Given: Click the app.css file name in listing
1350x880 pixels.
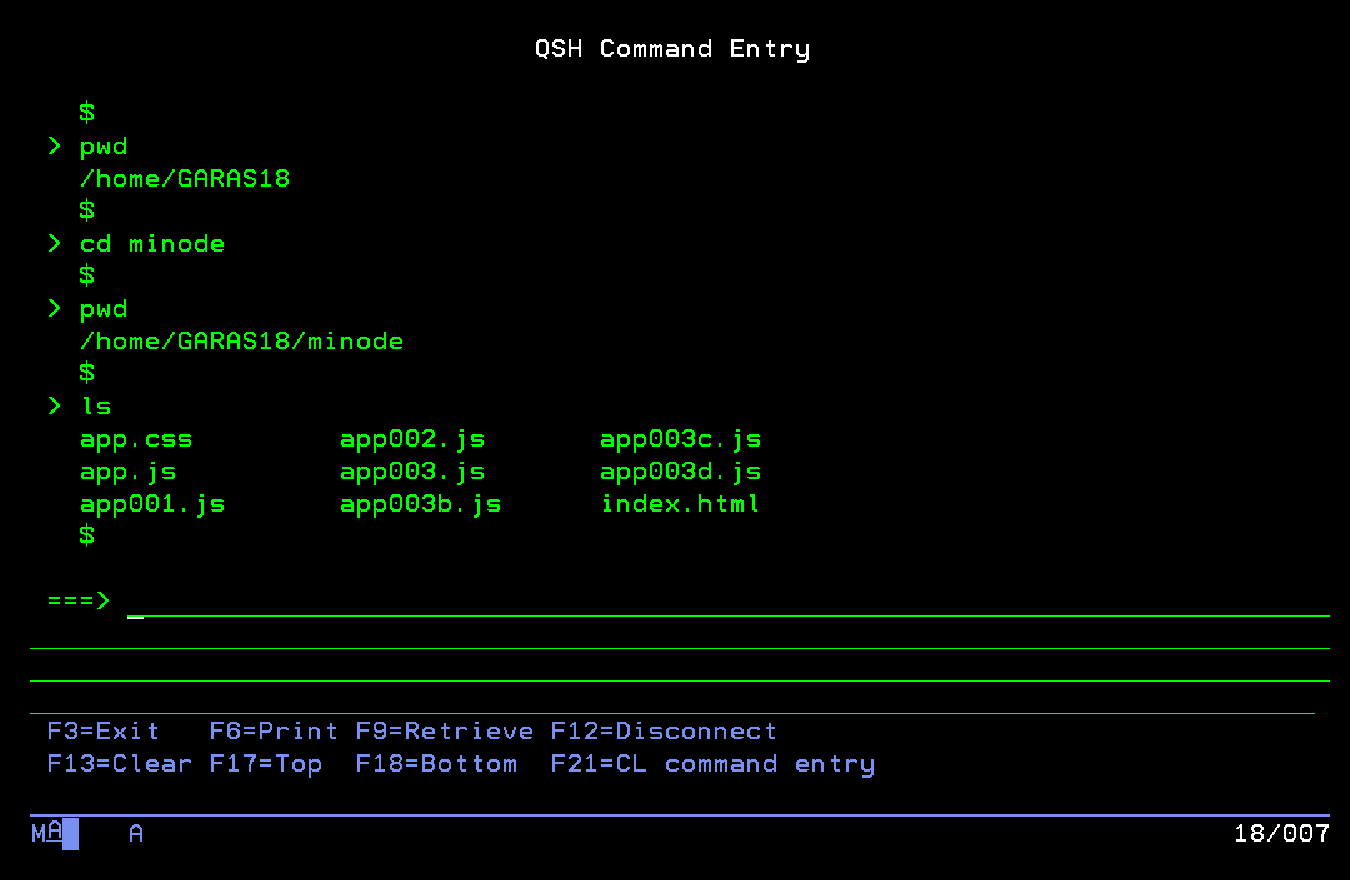Looking at the screenshot, I should coord(136,439).
